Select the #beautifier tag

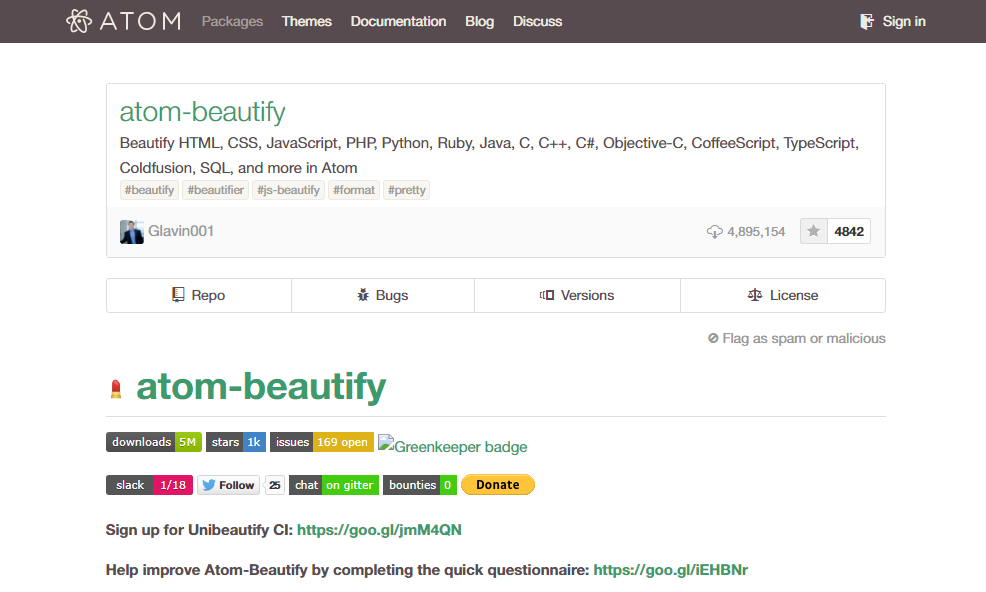point(216,190)
